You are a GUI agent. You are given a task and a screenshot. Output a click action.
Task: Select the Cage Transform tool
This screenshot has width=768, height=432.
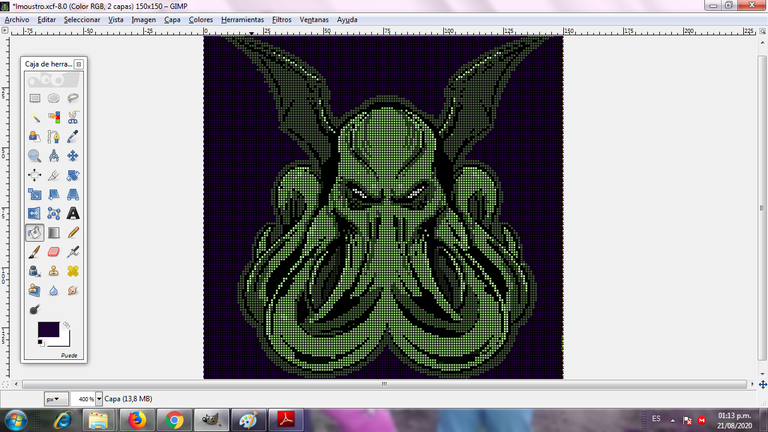point(53,214)
